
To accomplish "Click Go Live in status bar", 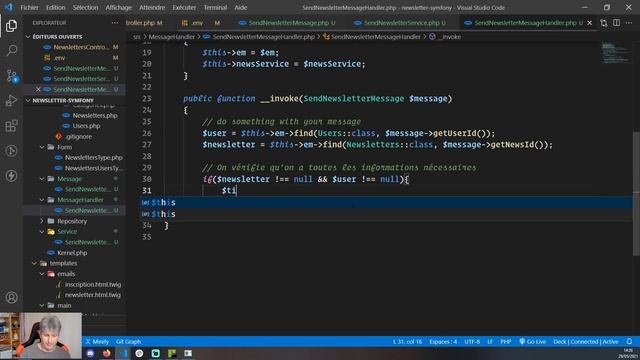I will click(532, 342).
